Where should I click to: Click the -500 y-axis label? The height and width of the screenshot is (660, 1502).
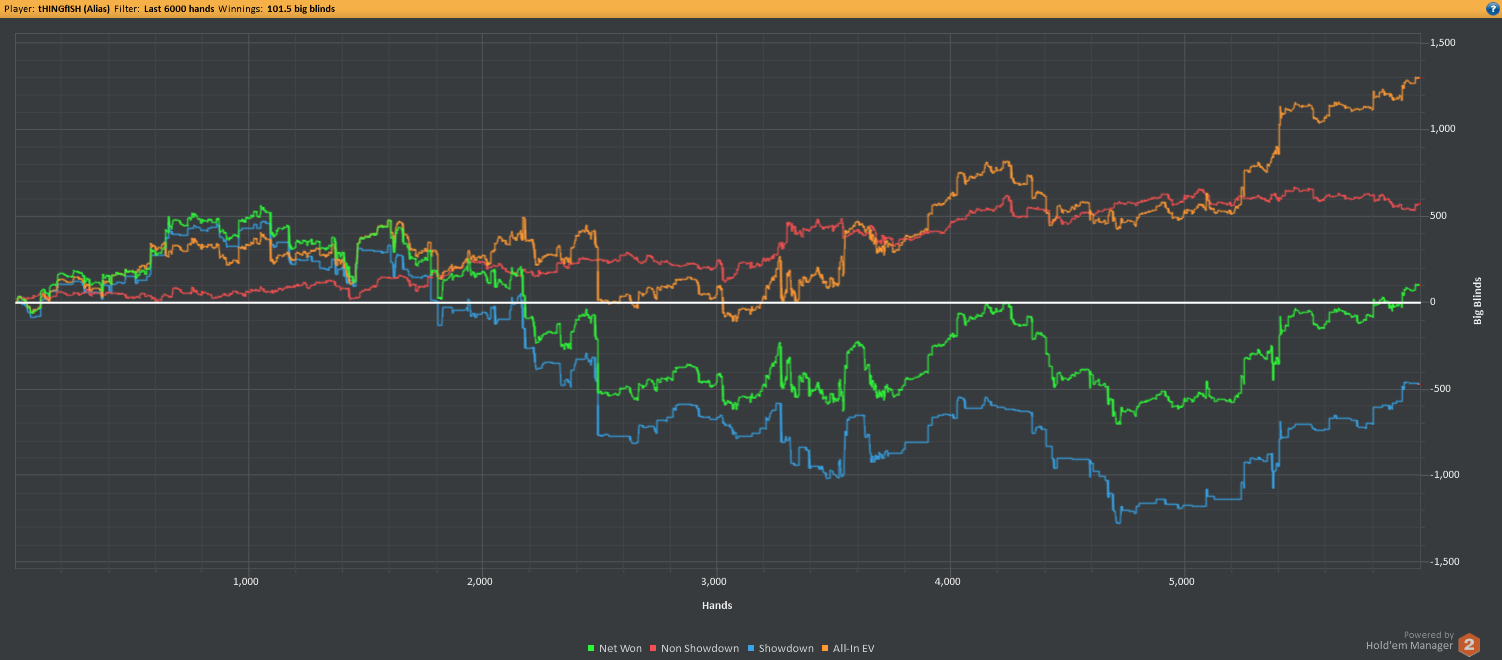[1440, 389]
